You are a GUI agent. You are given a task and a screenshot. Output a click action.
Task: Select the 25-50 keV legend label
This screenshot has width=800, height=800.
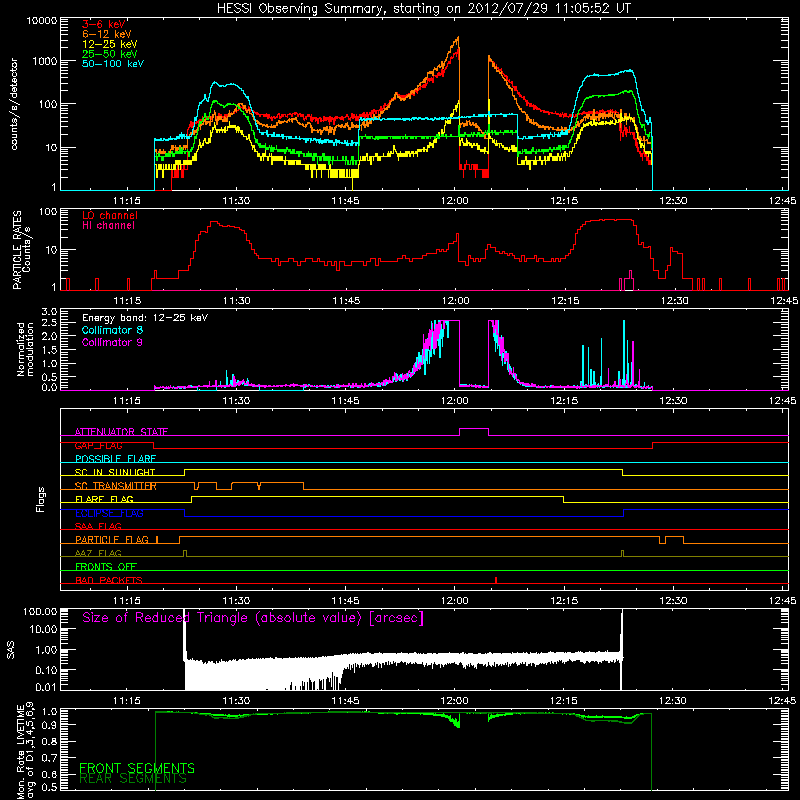(110, 54)
